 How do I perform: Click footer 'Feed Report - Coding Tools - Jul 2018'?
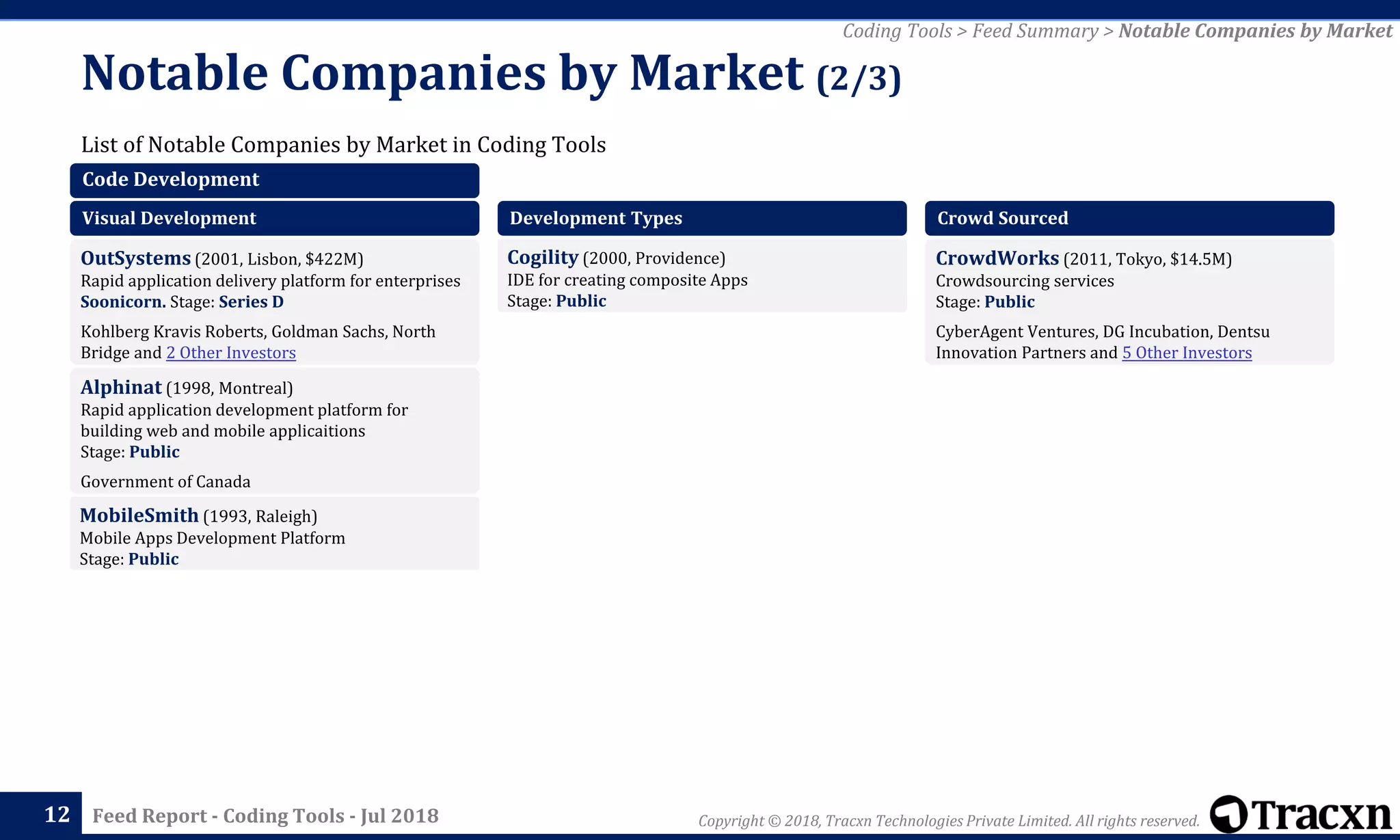(x=265, y=815)
